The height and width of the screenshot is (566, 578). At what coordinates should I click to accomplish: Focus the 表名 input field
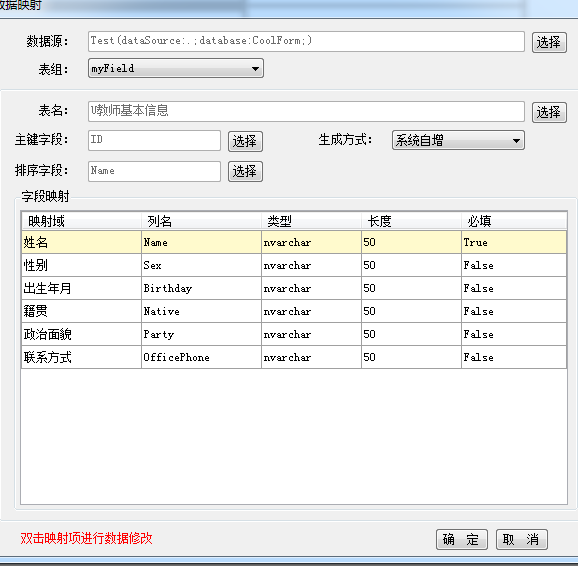pos(306,111)
